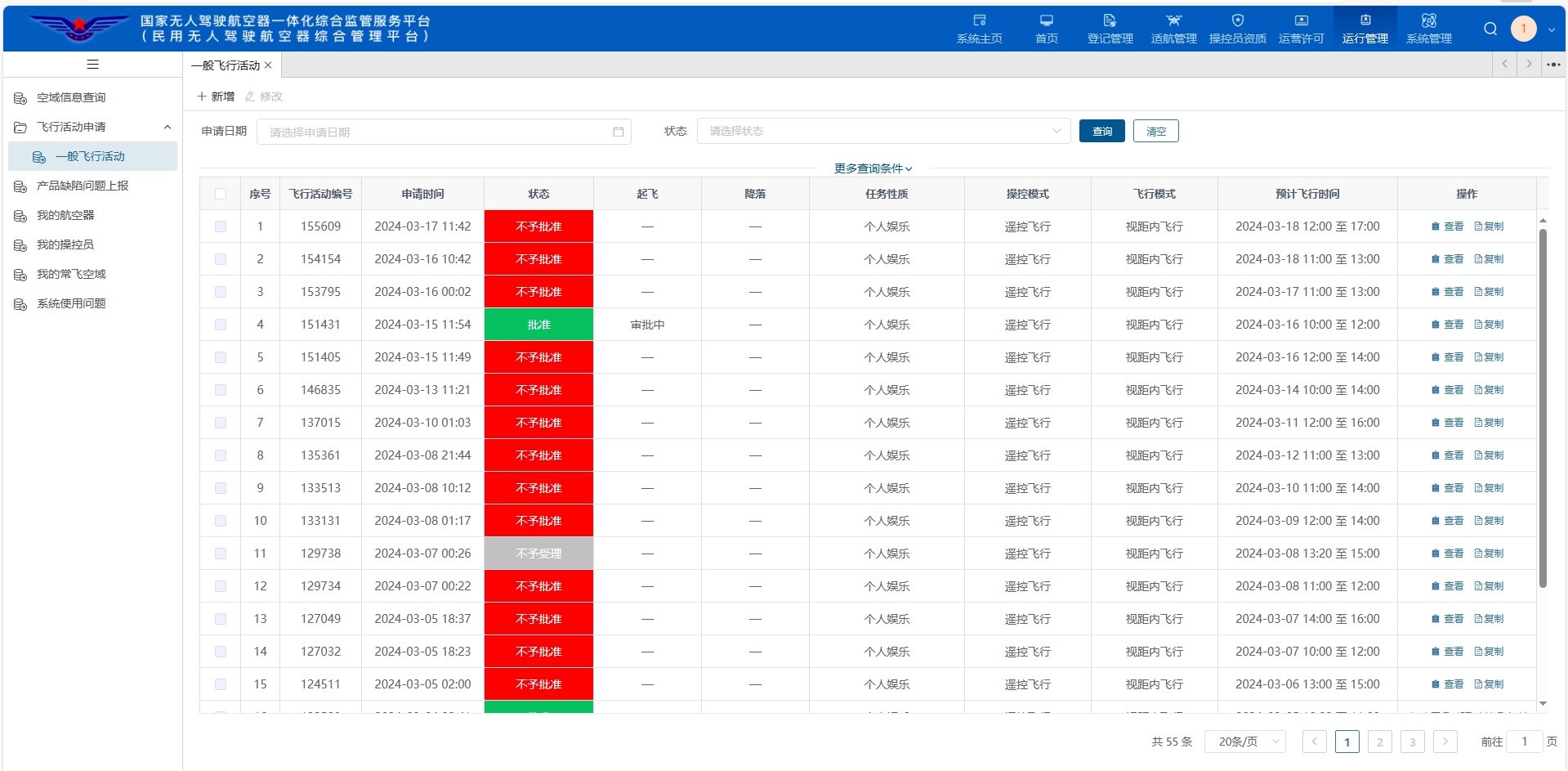Click the tab scroll-right arrow
The image size is (1568, 771).
click(x=1529, y=64)
